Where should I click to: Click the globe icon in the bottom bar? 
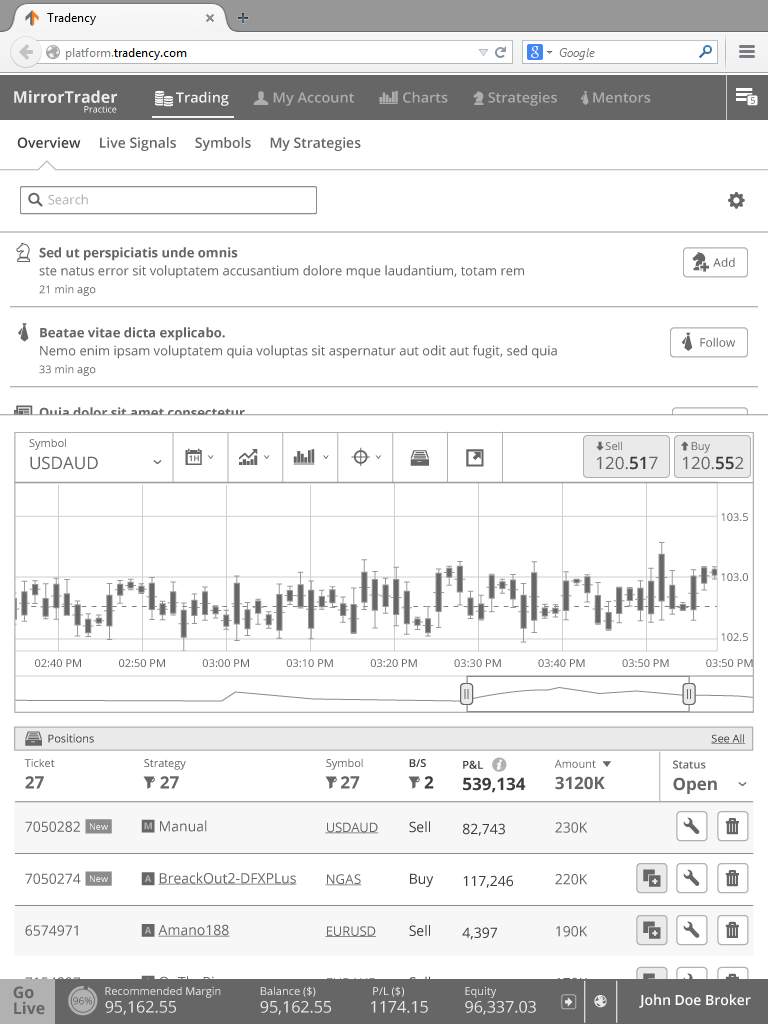click(x=600, y=1001)
